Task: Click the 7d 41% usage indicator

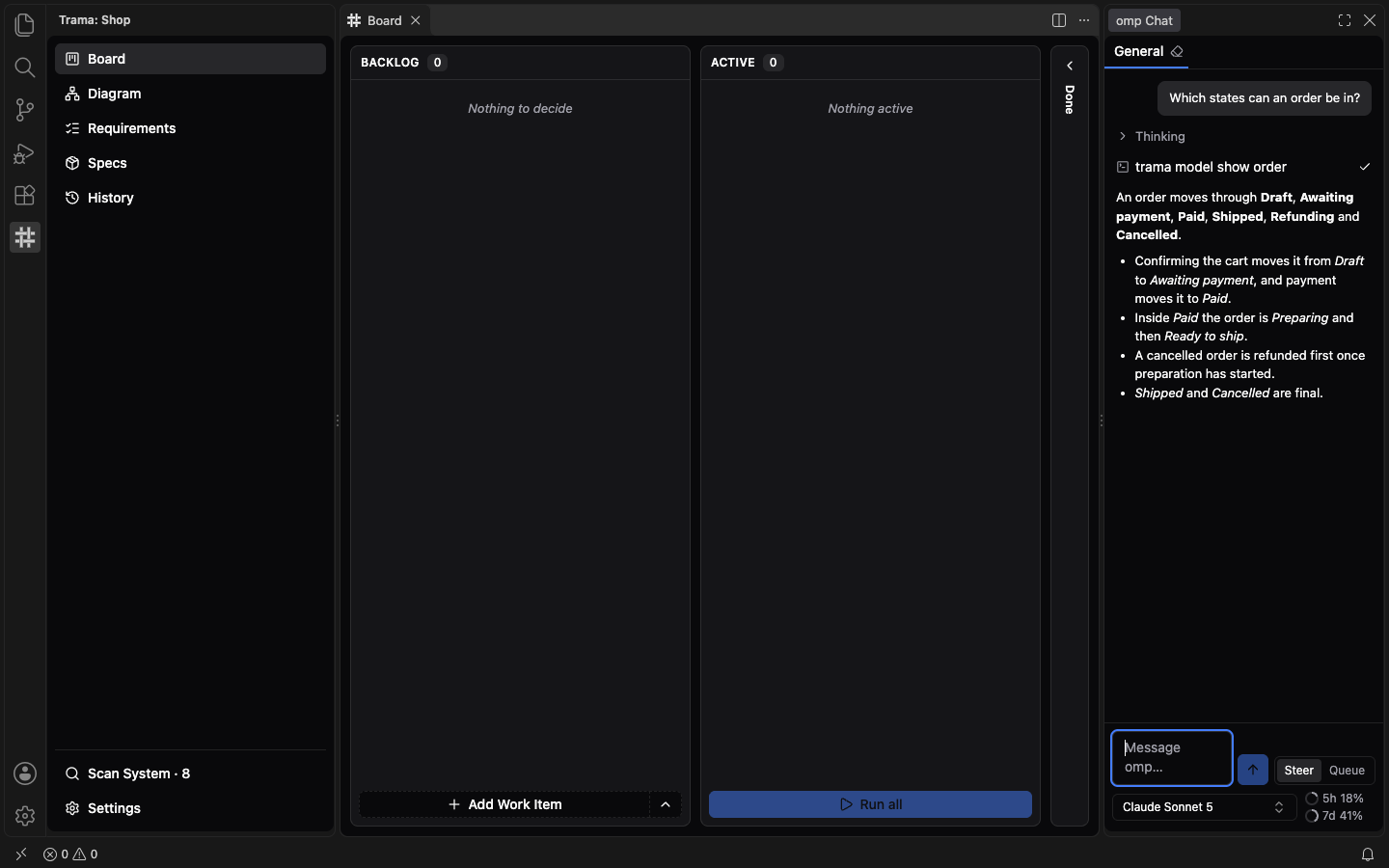Action: pyautogui.click(x=1334, y=816)
